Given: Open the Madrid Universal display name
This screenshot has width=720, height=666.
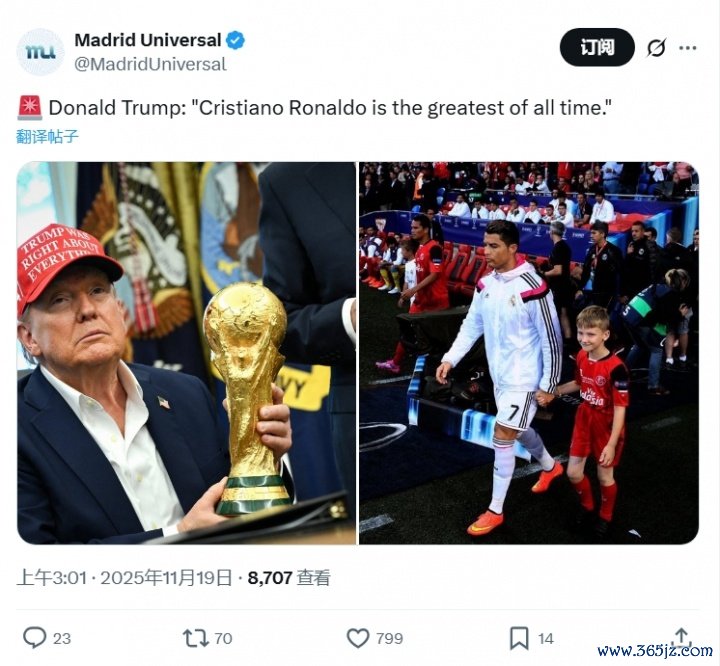Looking at the screenshot, I should point(148,40).
